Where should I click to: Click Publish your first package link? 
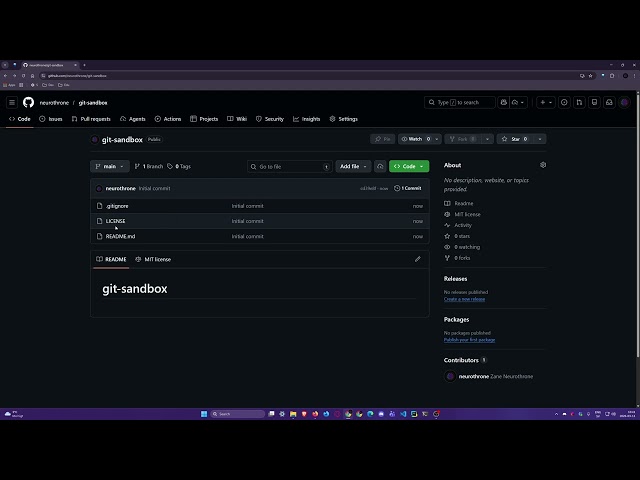(469, 340)
